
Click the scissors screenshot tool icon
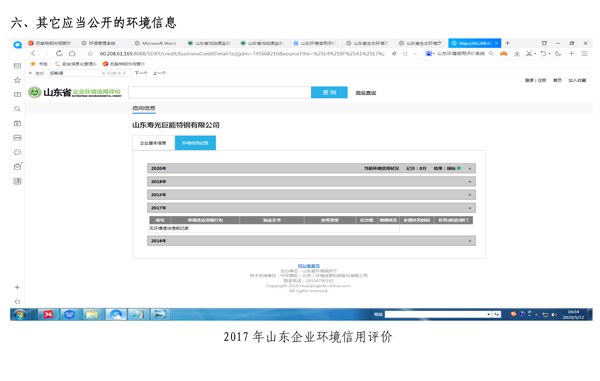point(529,54)
